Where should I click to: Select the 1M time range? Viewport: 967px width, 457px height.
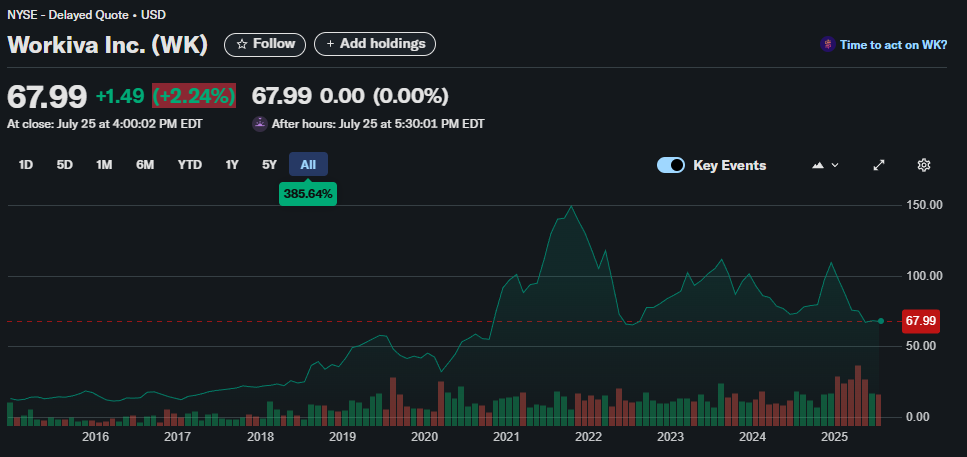pyautogui.click(x=104, y=165)
